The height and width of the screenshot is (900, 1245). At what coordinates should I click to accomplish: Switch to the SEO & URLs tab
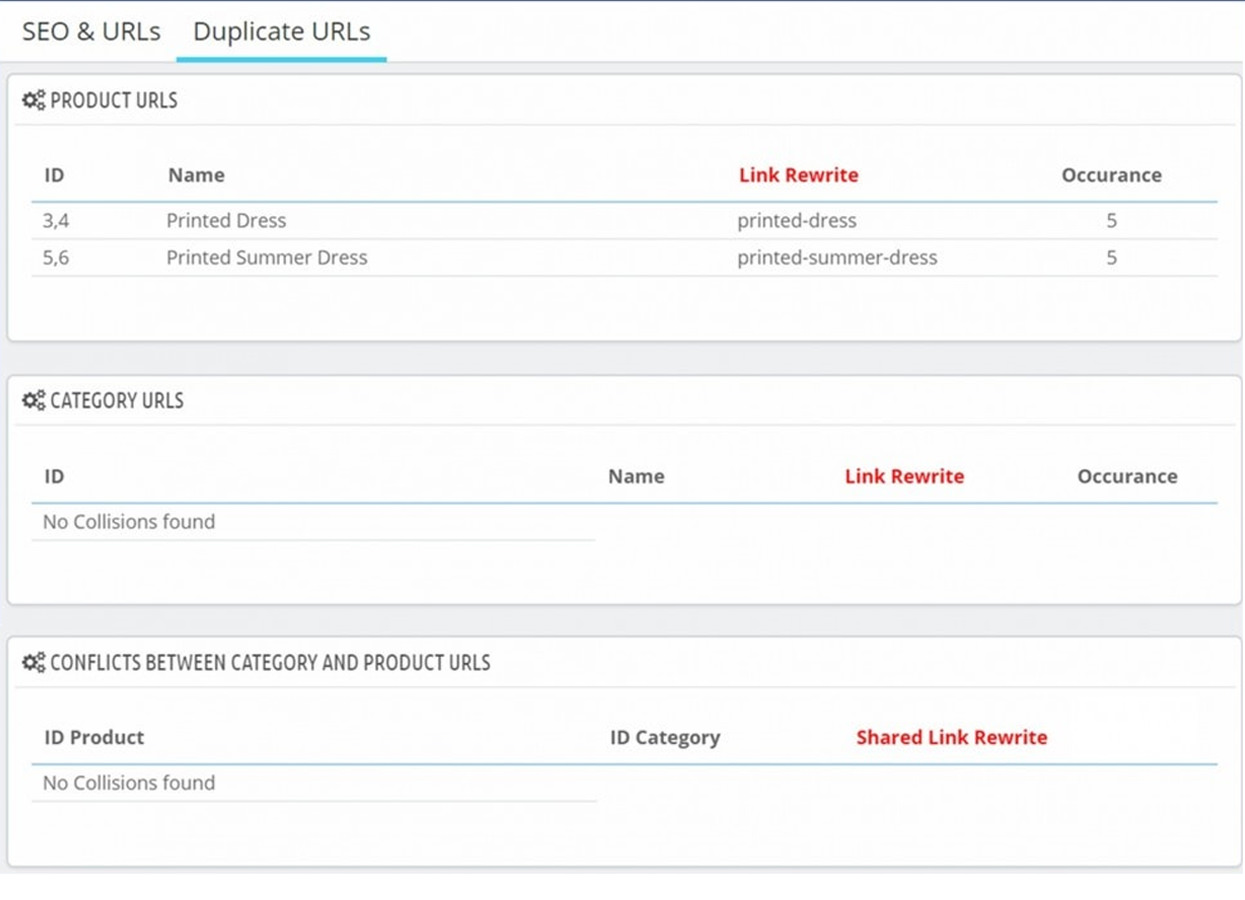tap(91, 31)
